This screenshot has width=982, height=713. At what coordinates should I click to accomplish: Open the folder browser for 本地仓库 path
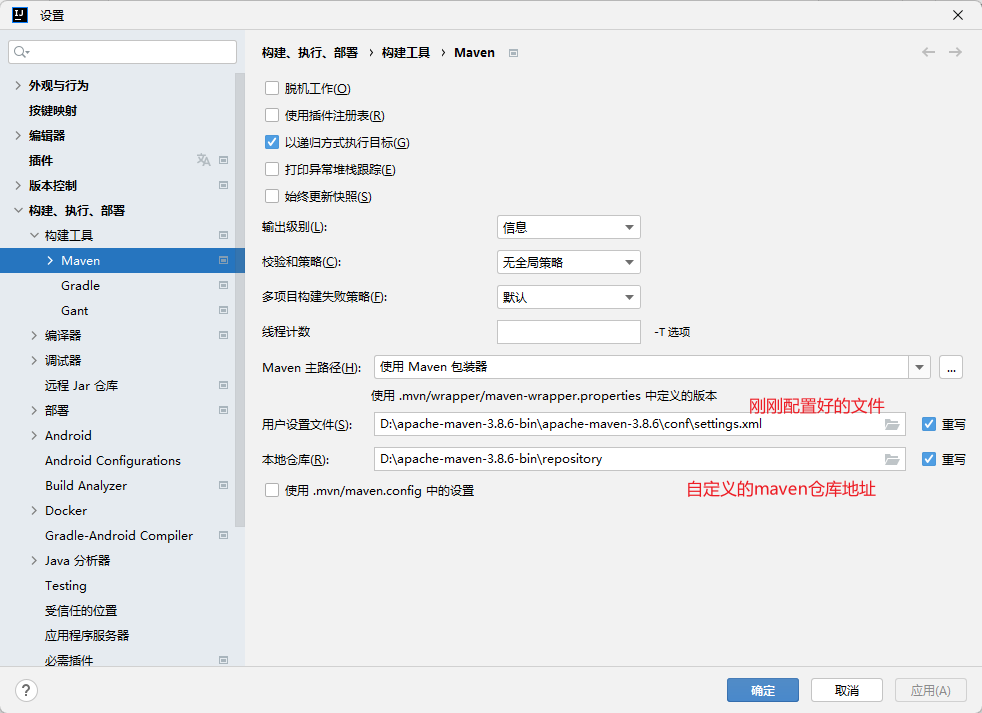pyautogui.click(x=893, y=458)
